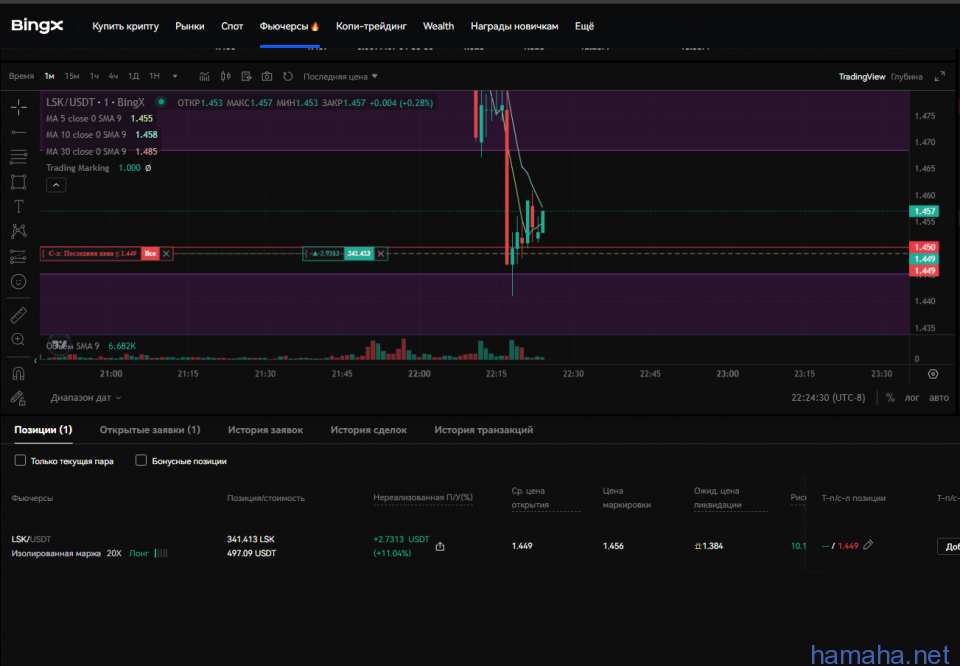This screenshot has width=960, height=666.
Task: Toggle авто scale mode
Action: coord(939,398)
